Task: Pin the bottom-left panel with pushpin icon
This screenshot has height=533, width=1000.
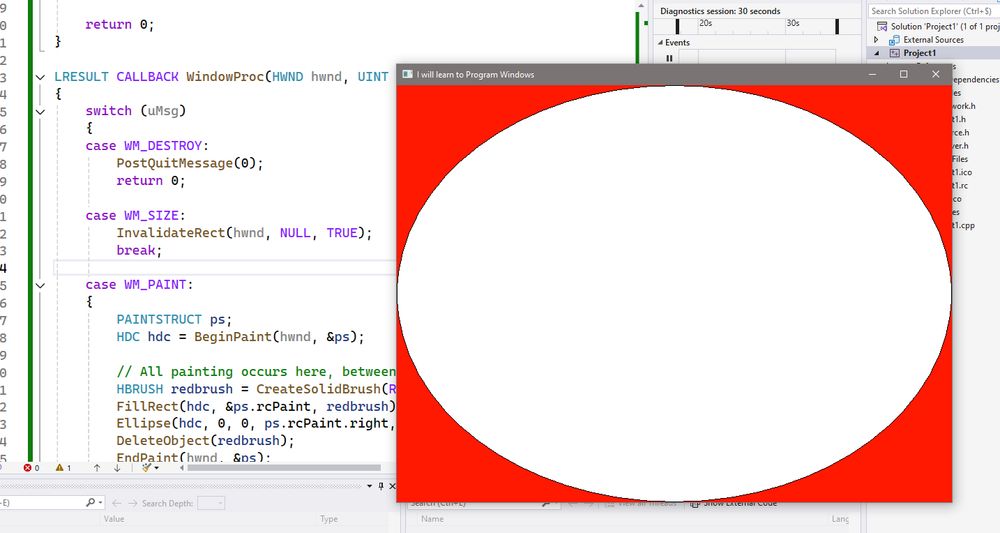Action: (381, 486)
